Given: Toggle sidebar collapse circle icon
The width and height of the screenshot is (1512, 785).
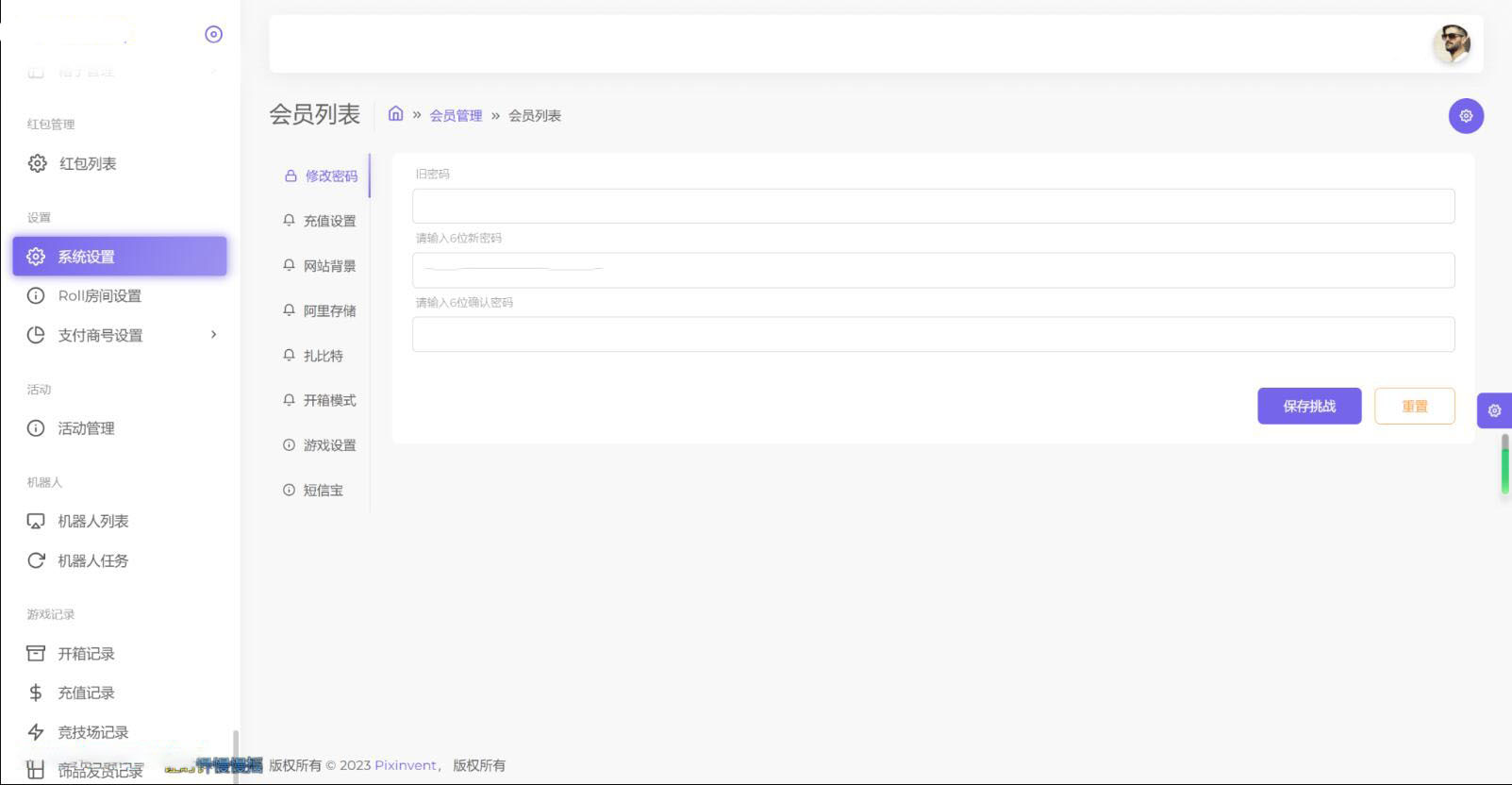Looking at the screenshot, I should pos(214,34).
